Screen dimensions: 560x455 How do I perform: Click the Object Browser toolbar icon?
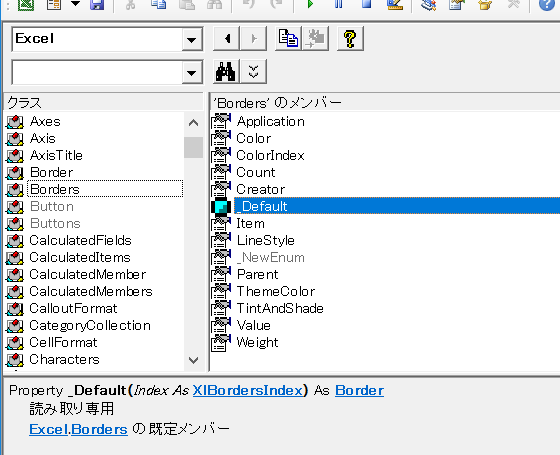485,4
